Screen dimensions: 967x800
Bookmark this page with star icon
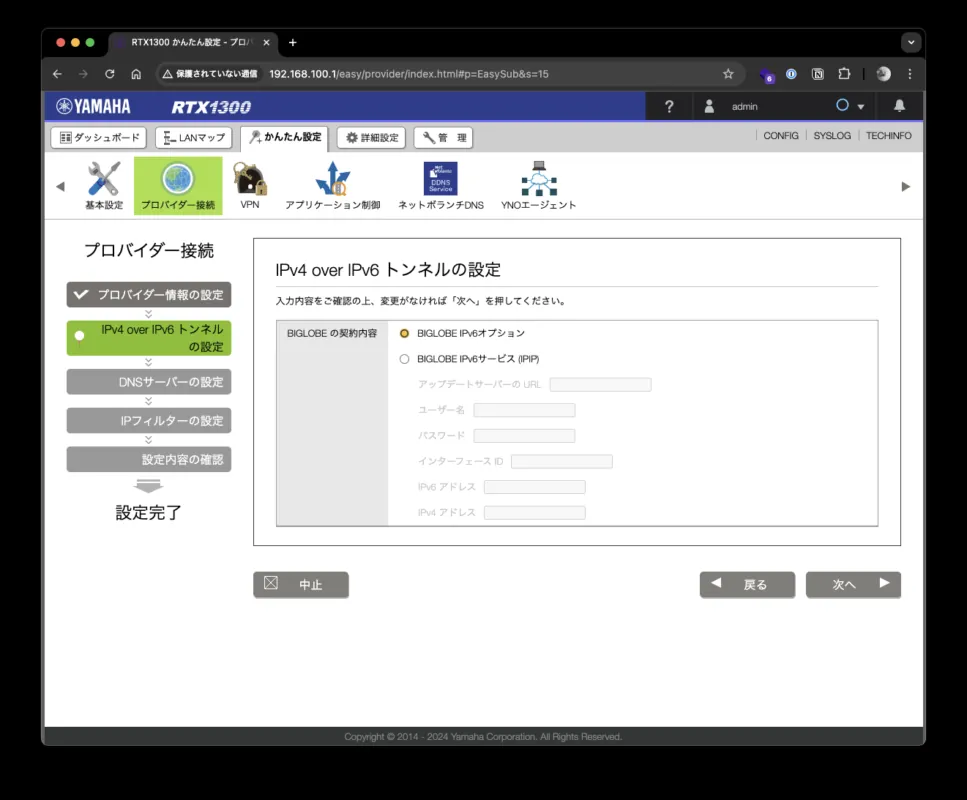click(728, 74)
